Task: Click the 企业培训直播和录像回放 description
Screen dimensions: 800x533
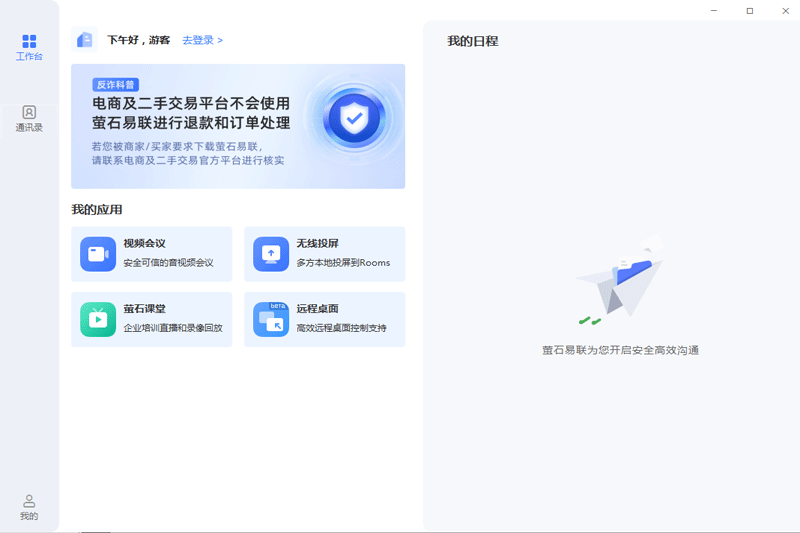Action: 173,328
